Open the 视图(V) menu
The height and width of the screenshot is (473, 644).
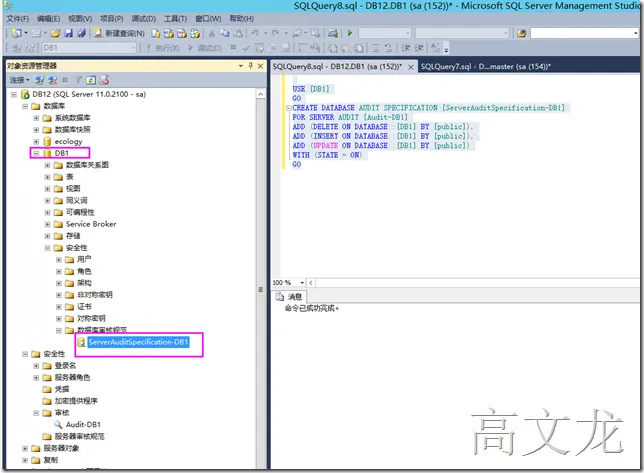pos(80,19)
